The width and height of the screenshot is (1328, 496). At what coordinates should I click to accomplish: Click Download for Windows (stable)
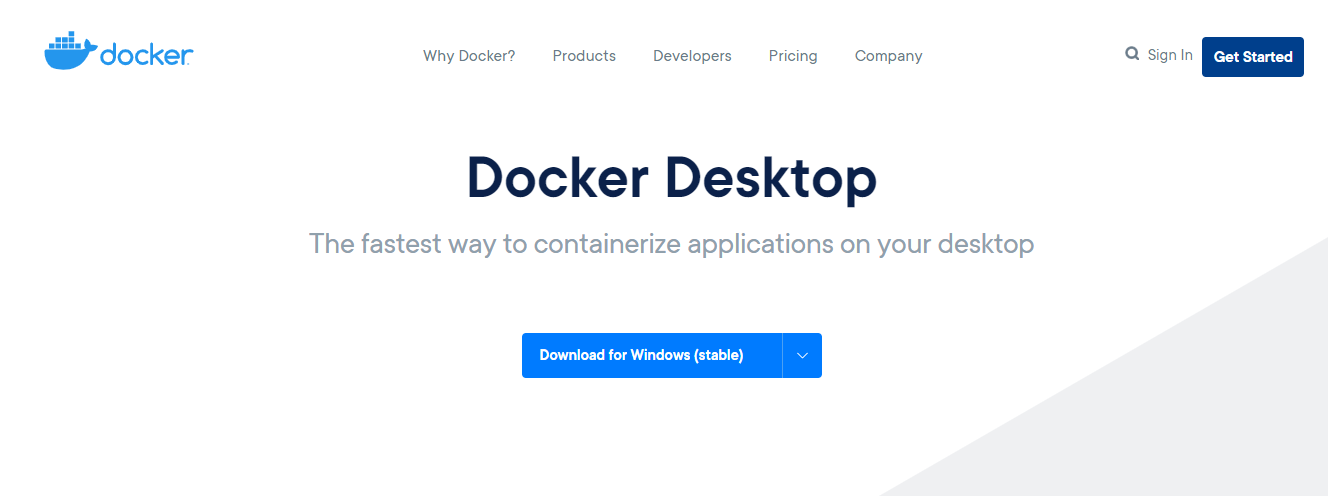(x=652, y=355)
